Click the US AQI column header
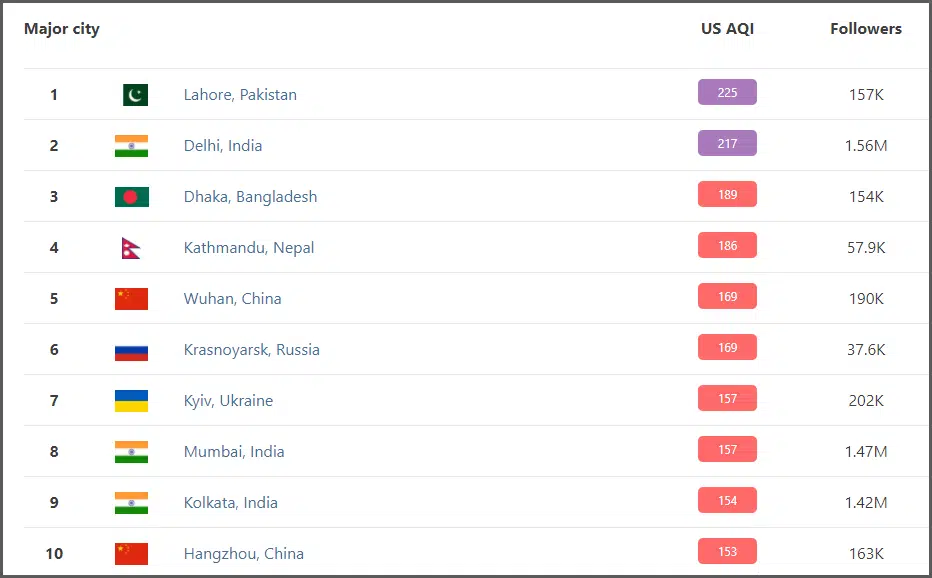Screen dimensions: 932x578 727,29
